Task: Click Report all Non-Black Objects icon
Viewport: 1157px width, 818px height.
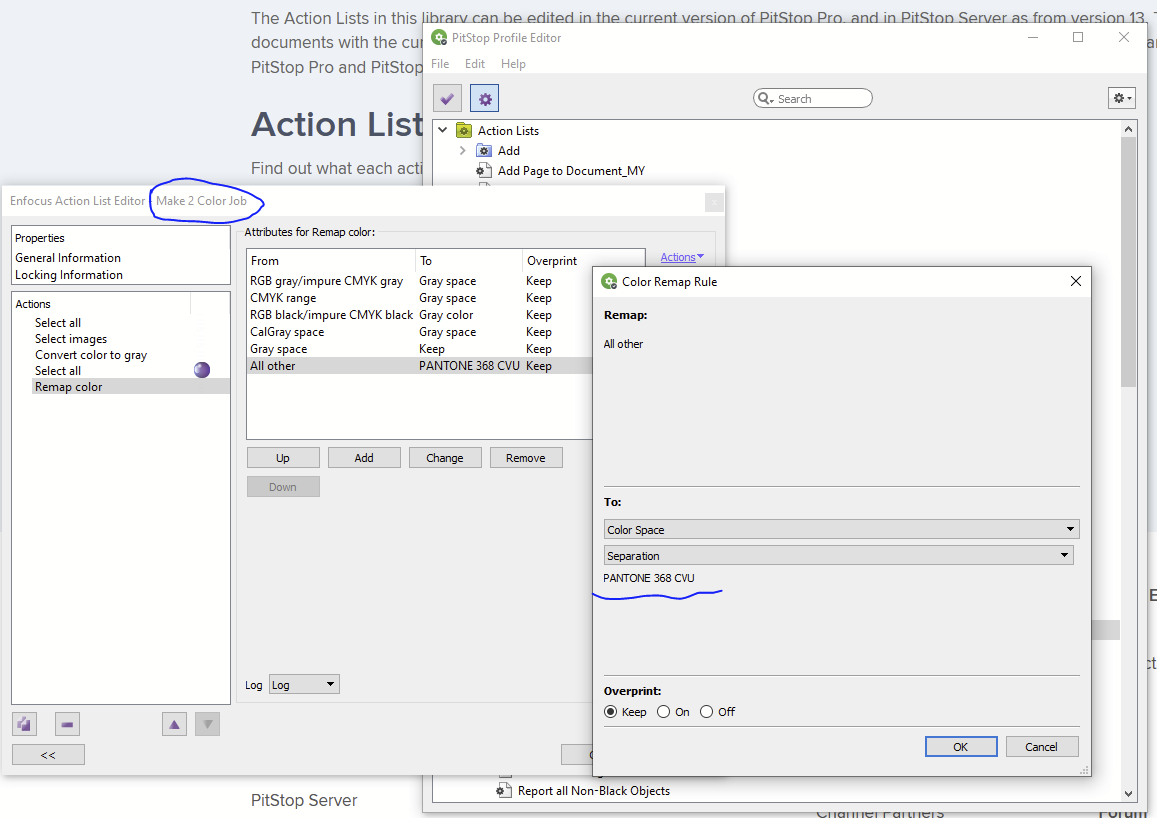Action: pos(504,791)
